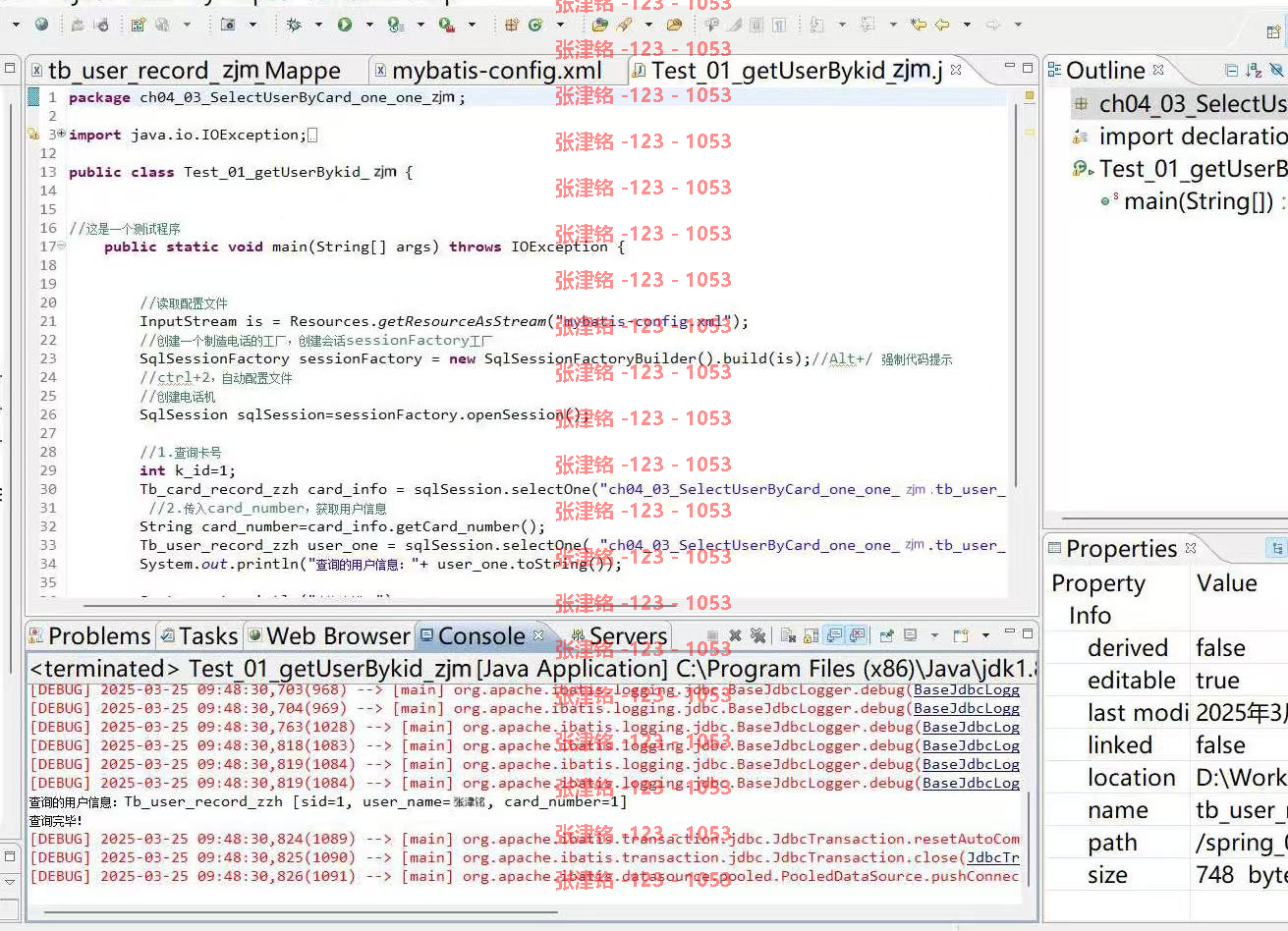Collapse main method fold at line 17
The width and height of the screenshot is (1288, 931).
61,246
